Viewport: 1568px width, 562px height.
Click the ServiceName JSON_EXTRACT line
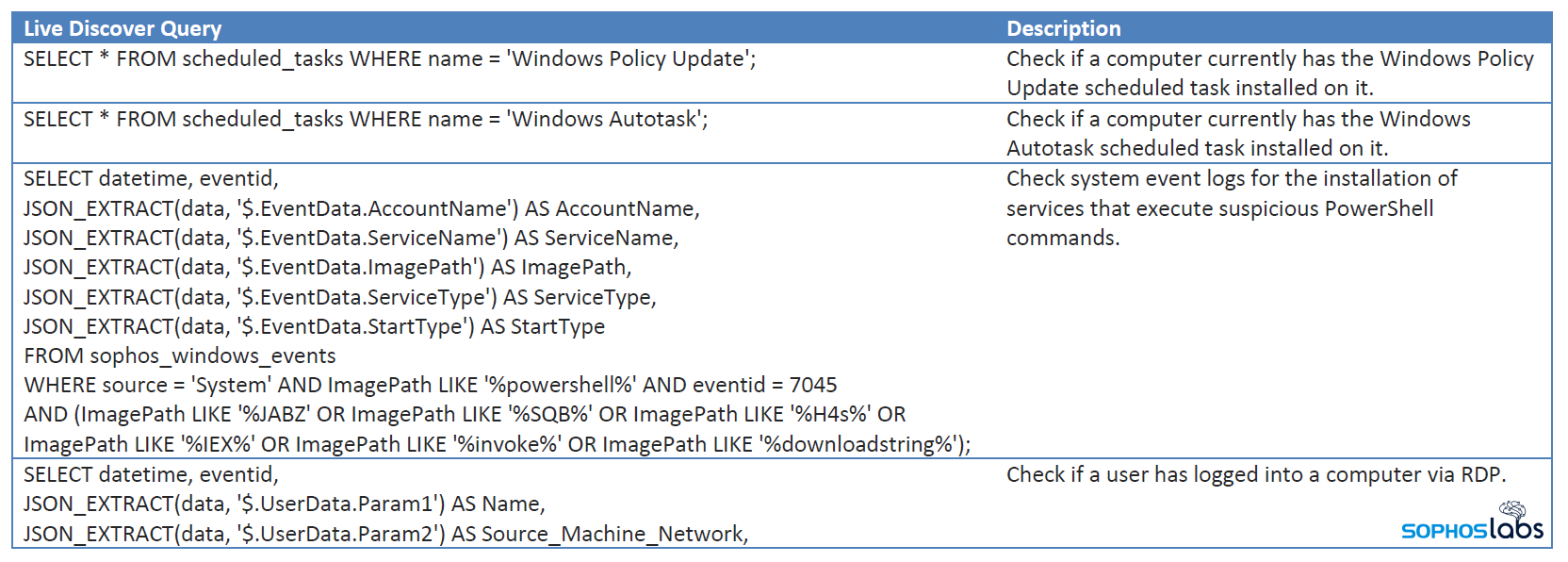pos(351,238)
